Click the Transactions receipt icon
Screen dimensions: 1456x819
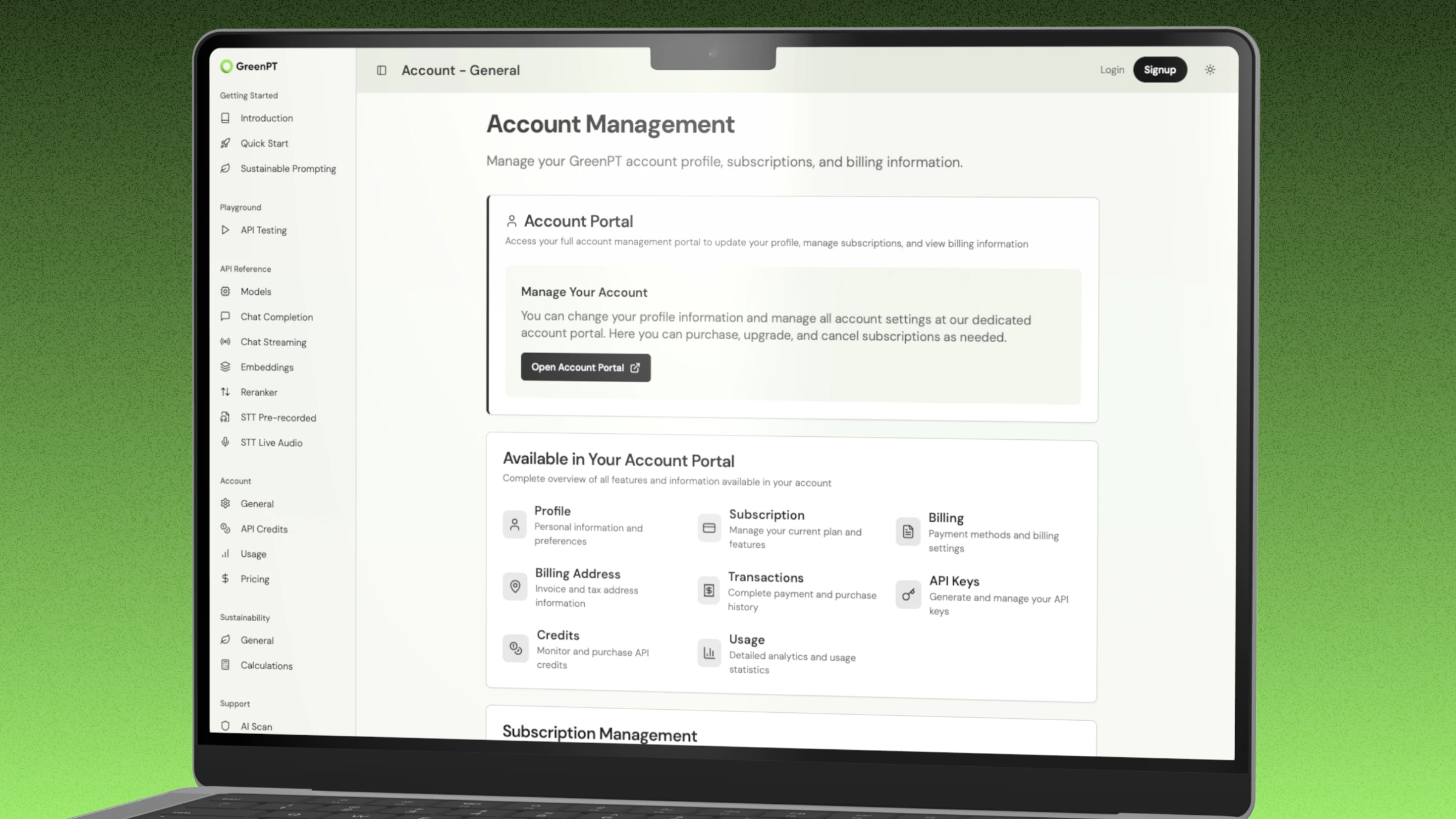coord(708,590)
